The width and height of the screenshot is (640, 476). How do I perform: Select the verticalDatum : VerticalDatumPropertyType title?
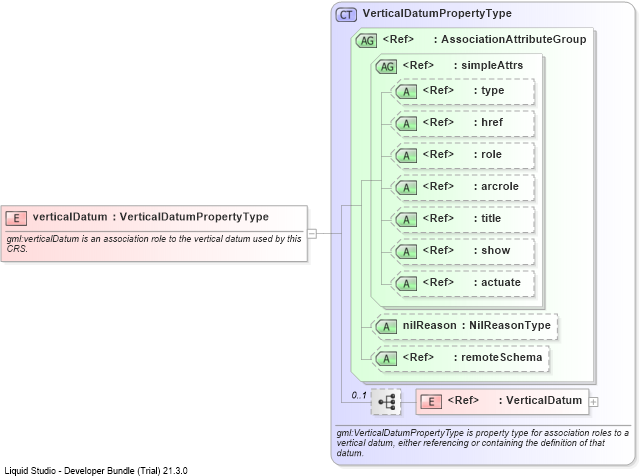(x=151, y=217)
